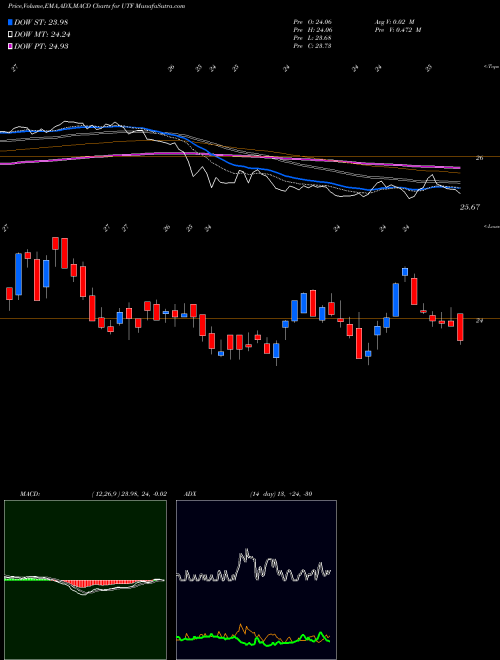Click the '<Tops' marker row label
This screenshot has width=500, height=660.
coord(491,67)
